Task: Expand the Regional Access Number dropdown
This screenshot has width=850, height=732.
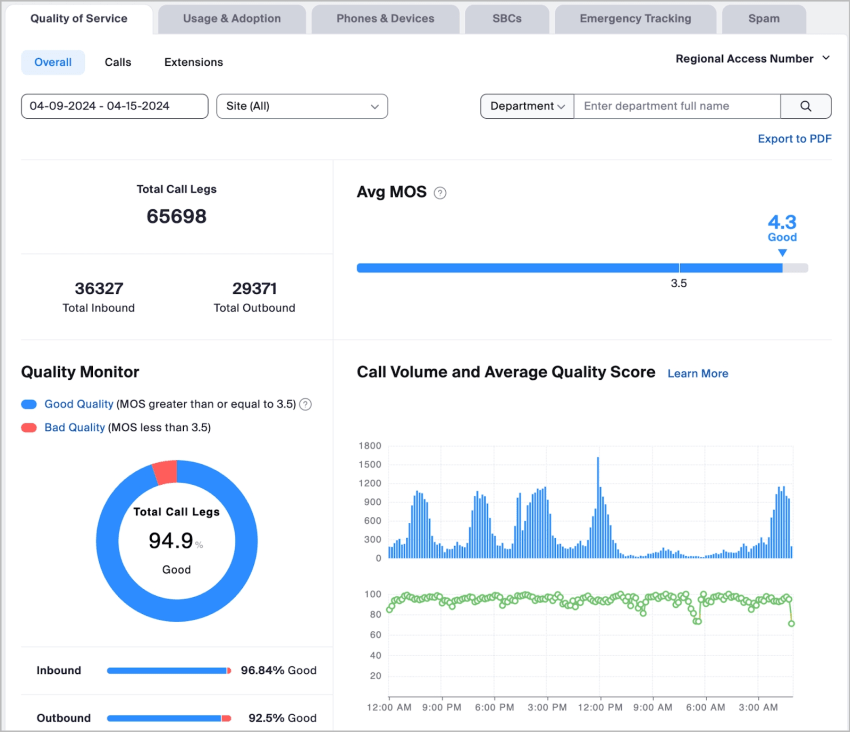Action: (x=753, y=59)
